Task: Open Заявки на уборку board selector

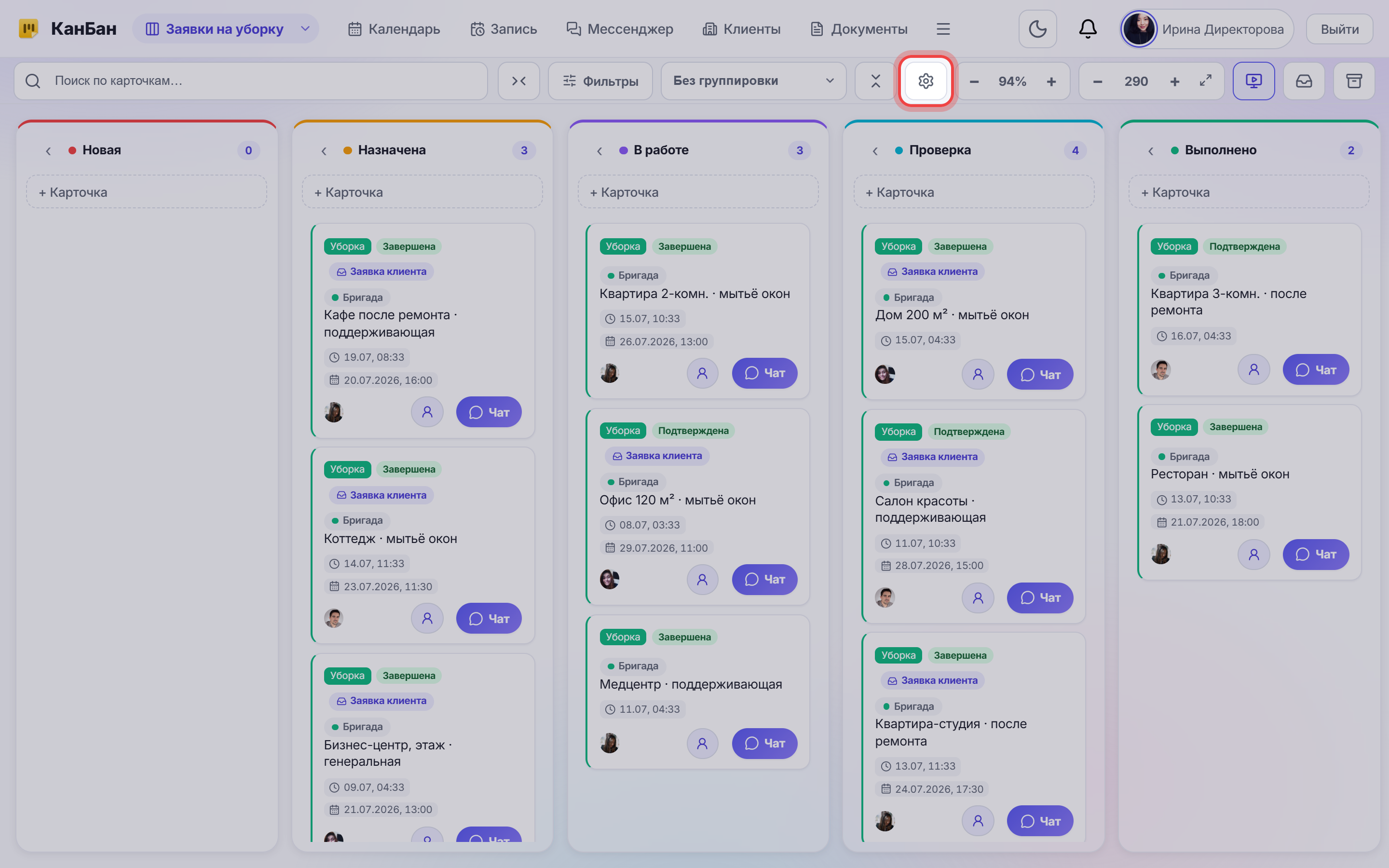Action: [x=226, y=29]
